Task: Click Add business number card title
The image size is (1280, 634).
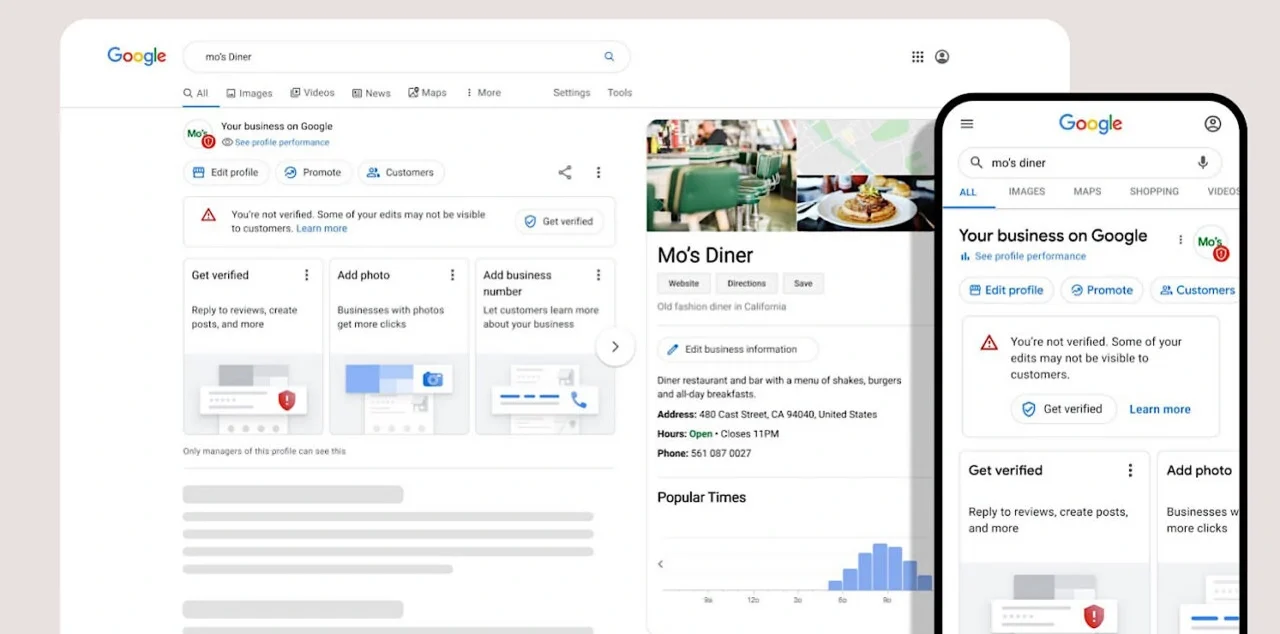Action: tap(517, 283)
